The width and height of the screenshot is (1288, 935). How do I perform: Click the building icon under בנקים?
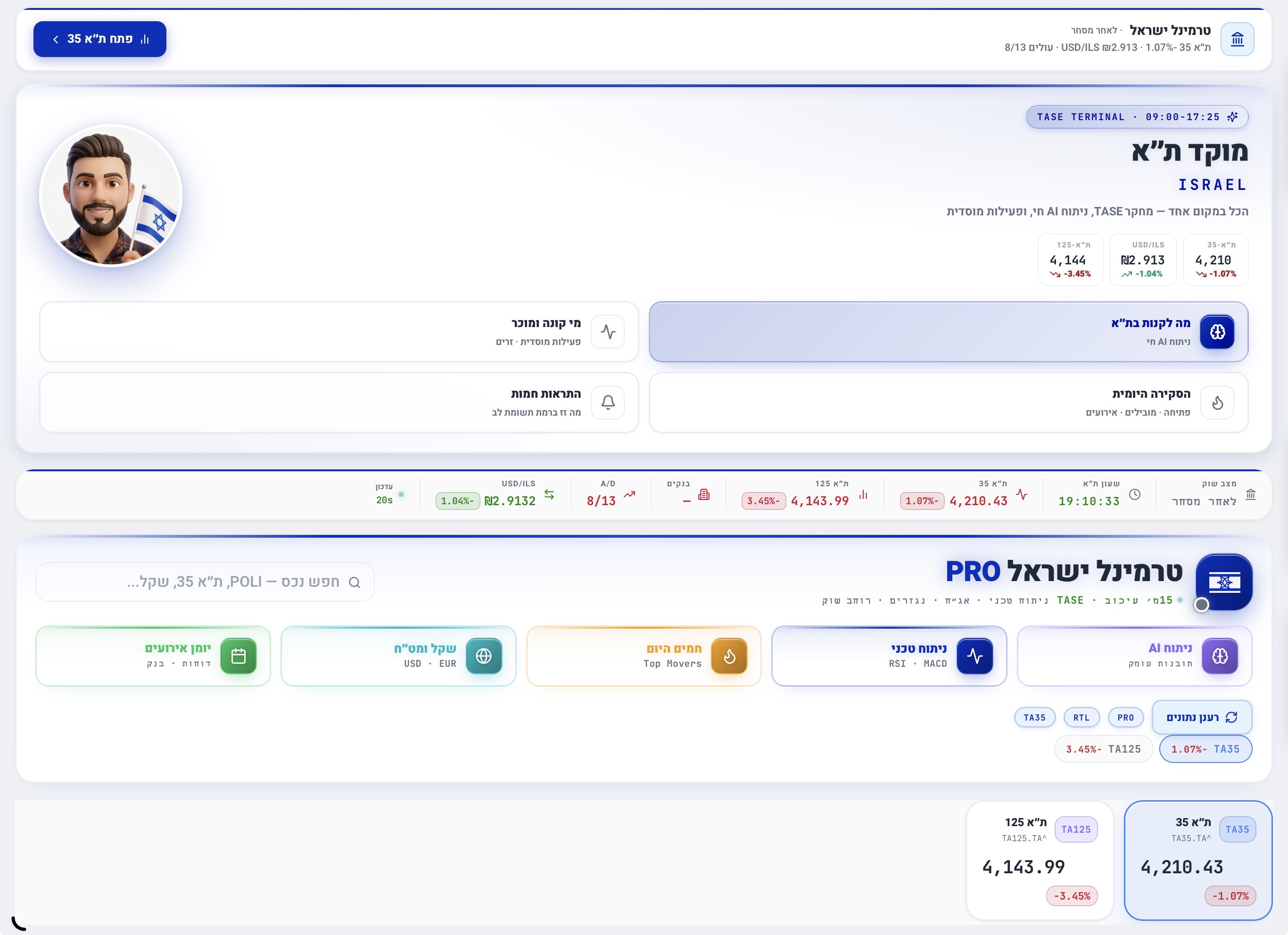click(703, 494)
